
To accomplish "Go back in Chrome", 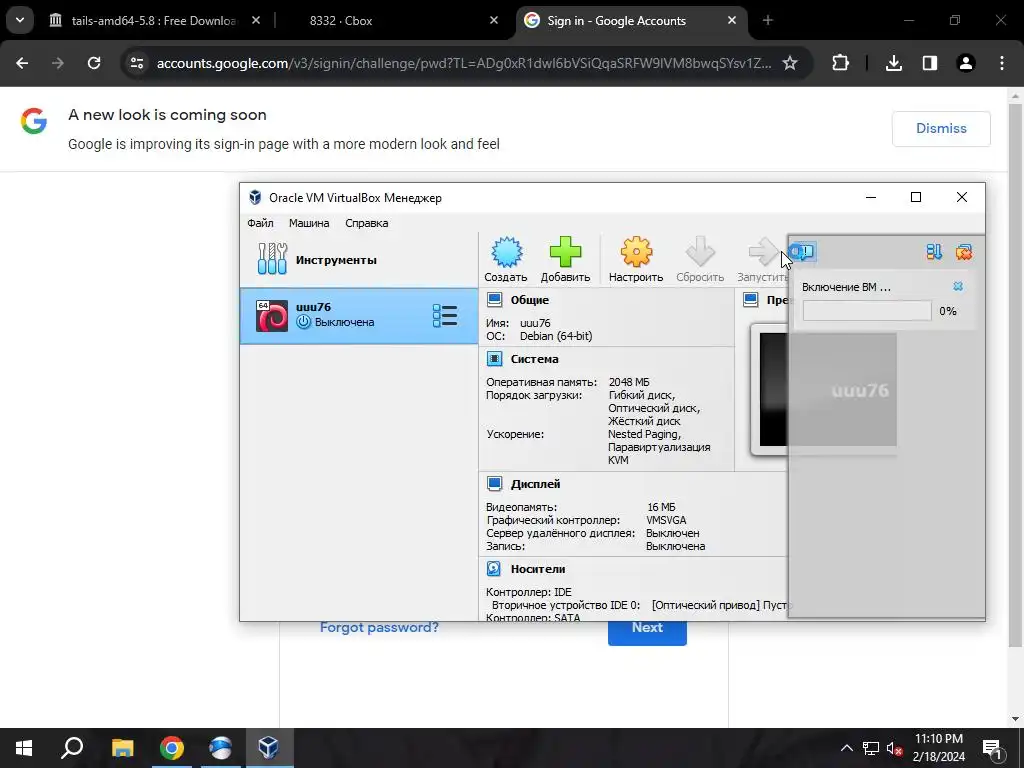I will pyautogui.click(x=22, y=63).
